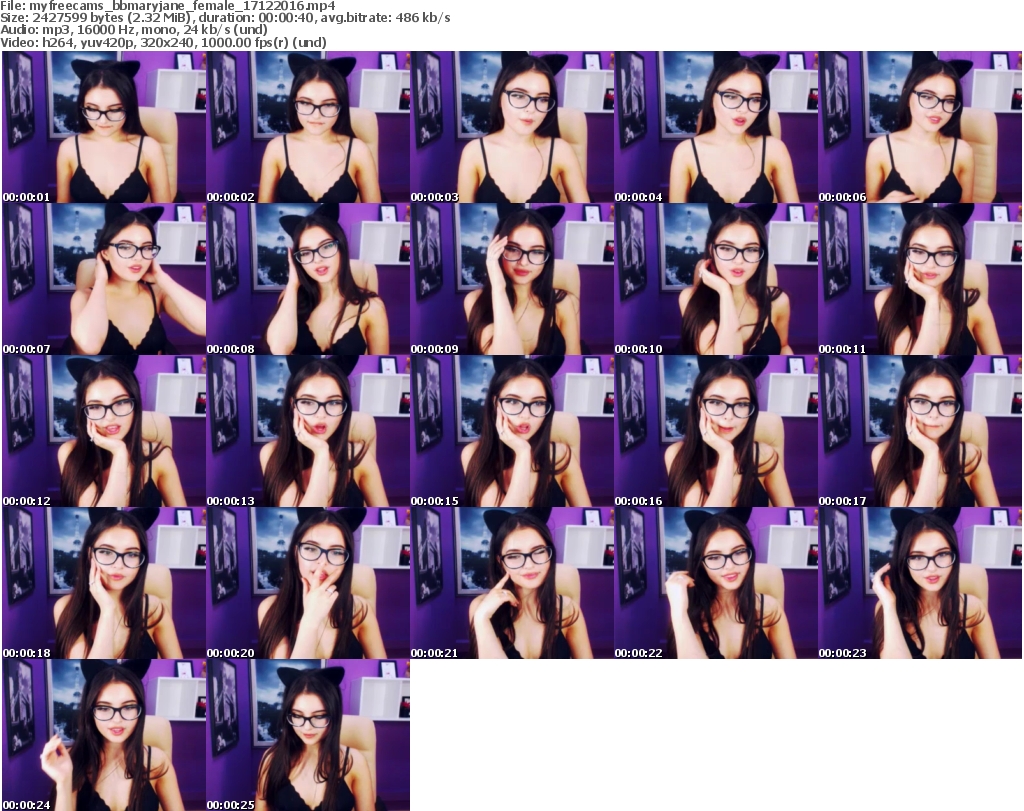Open the thumbnail at 00:00:20

[x=308, y=584]
